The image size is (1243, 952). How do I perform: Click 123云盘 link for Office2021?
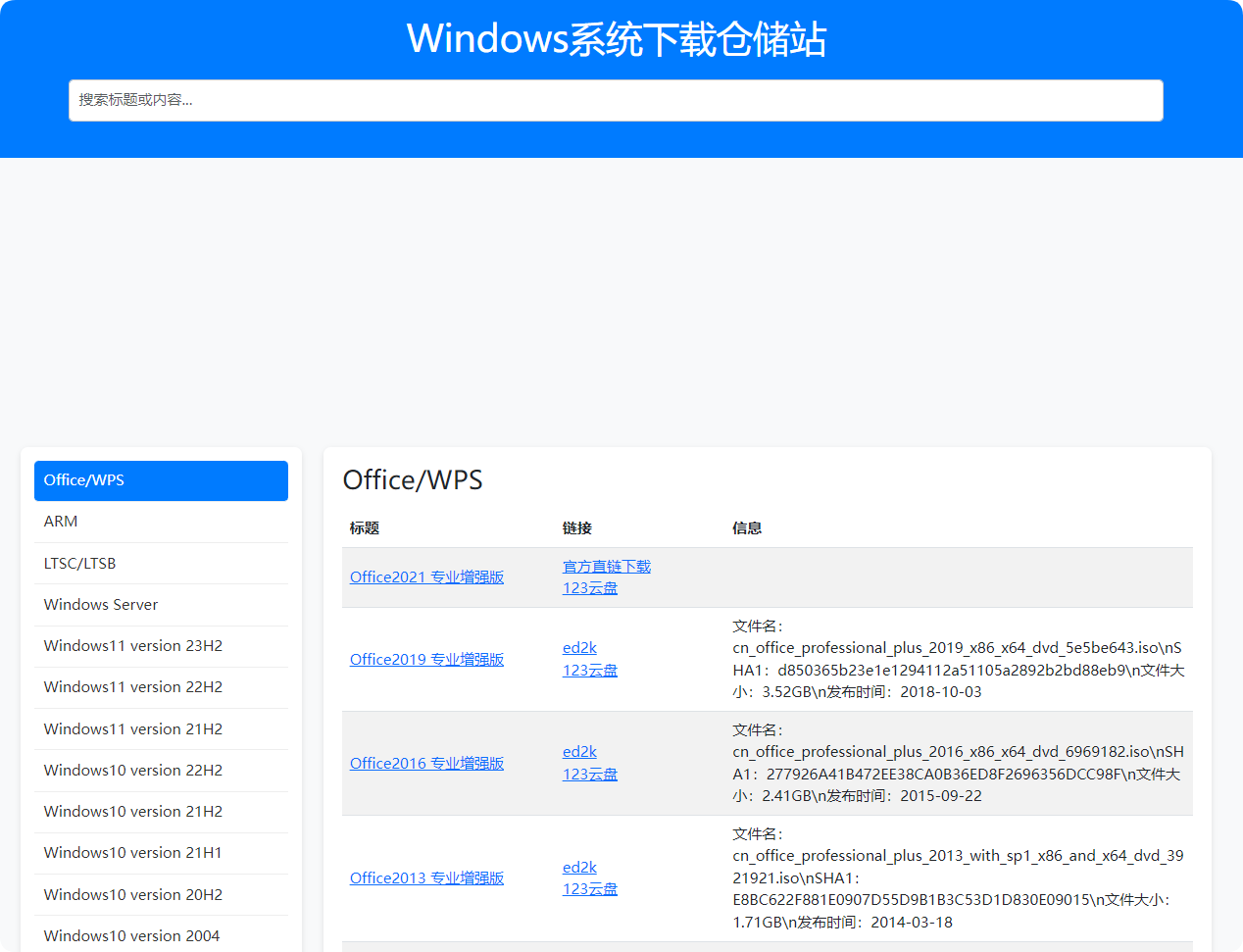[590, 588]
